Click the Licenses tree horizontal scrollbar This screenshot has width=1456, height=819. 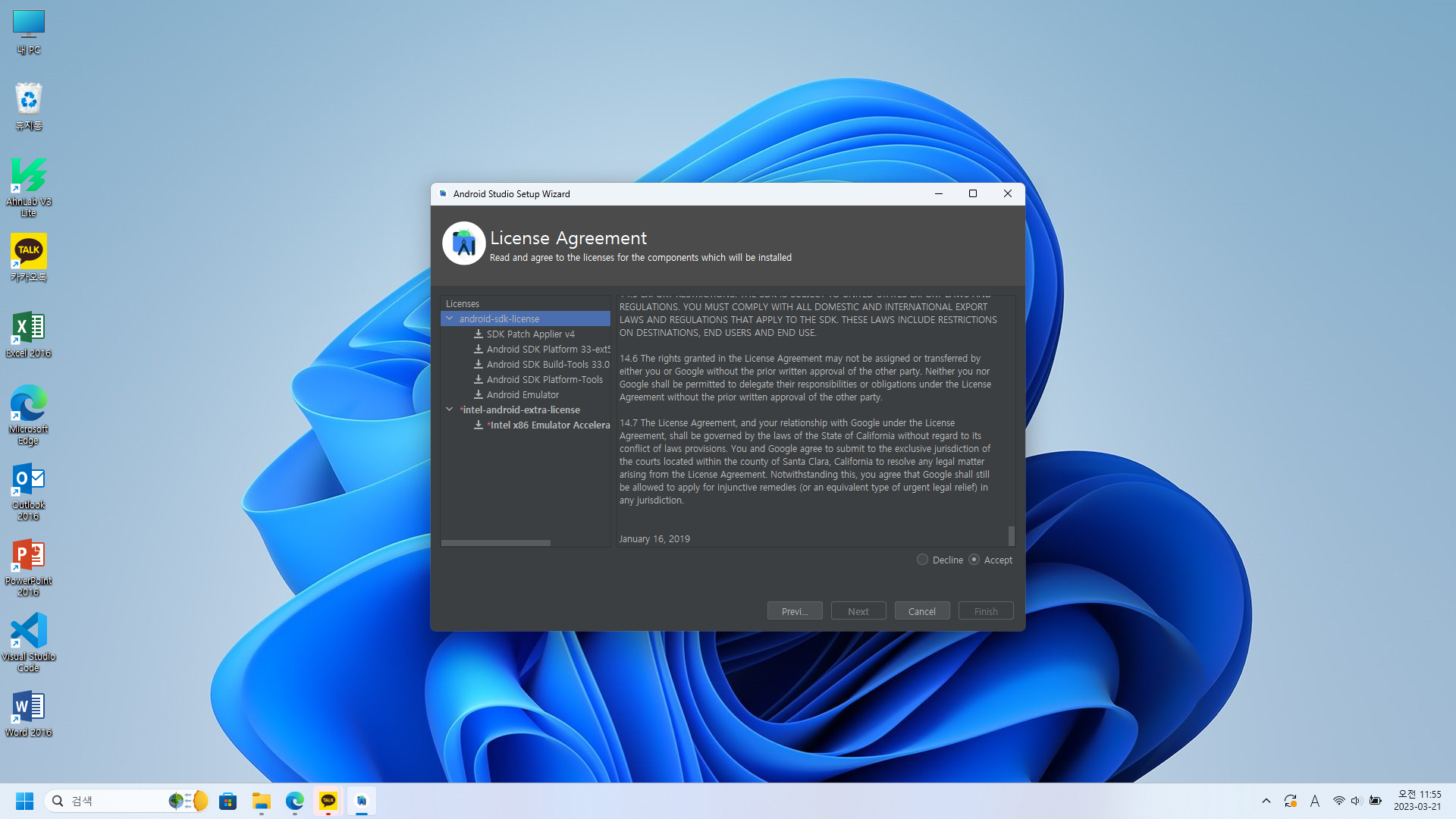[x=496, y=543]
